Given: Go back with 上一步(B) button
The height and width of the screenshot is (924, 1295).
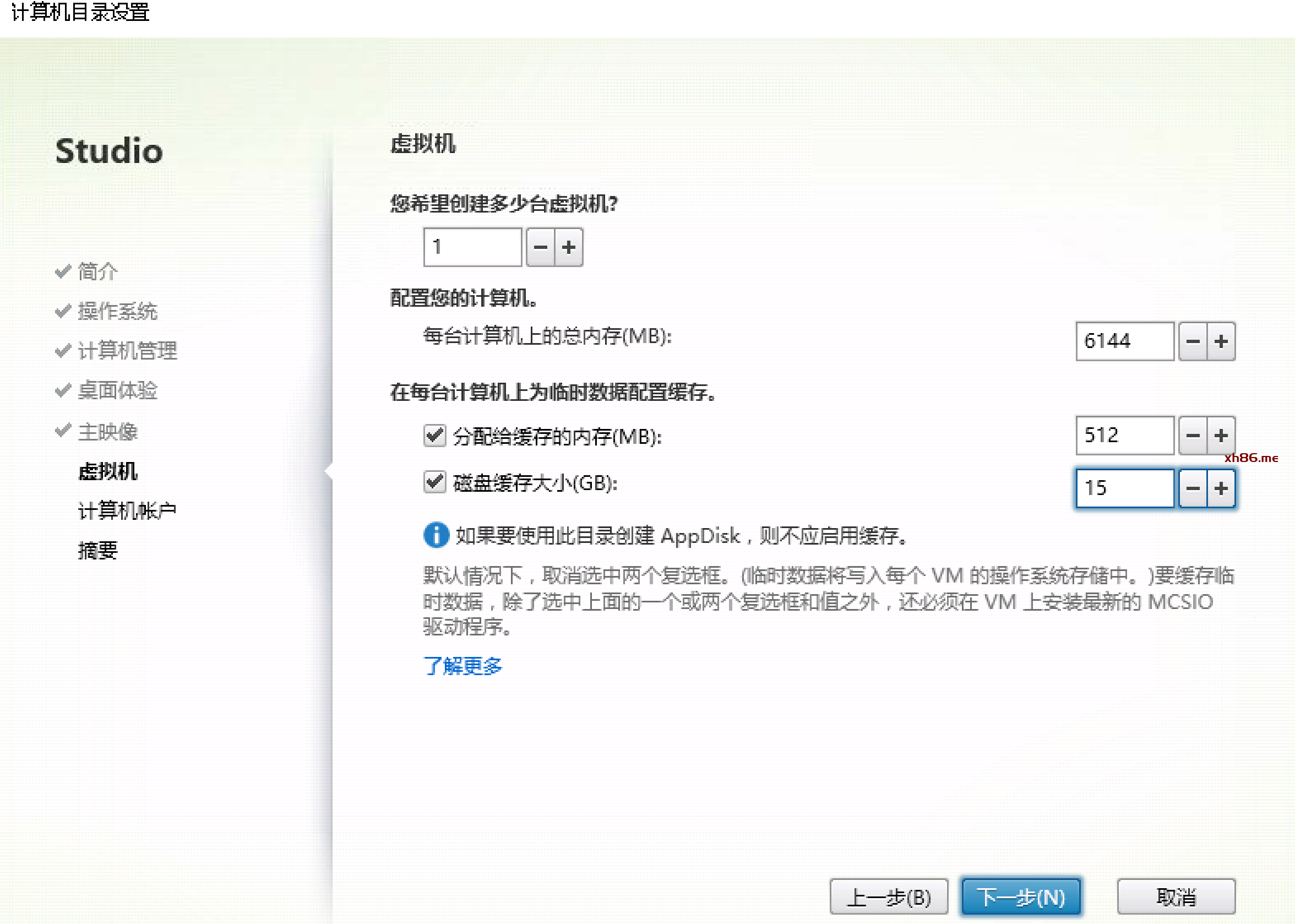Looking at the screenshot, I should 888,897.
